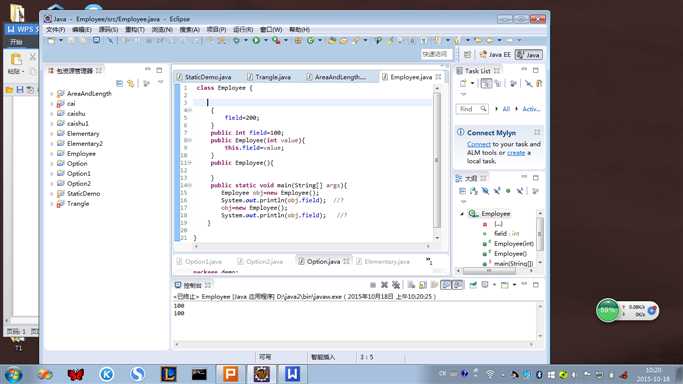Click Terminate icon in console toolbar
The width and height of the screenshot is (683, 384).
pyautogui.click(x=373, y=285)
